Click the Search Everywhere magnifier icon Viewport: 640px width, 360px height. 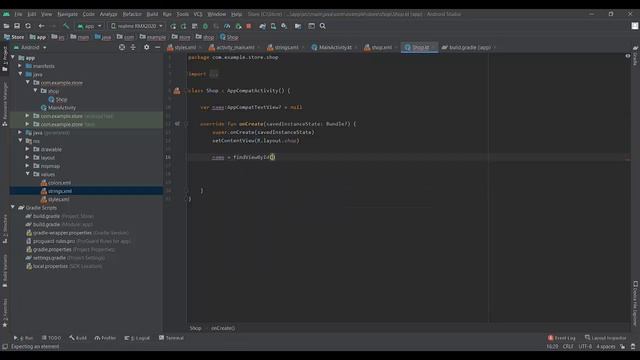(x=322, y=26)
